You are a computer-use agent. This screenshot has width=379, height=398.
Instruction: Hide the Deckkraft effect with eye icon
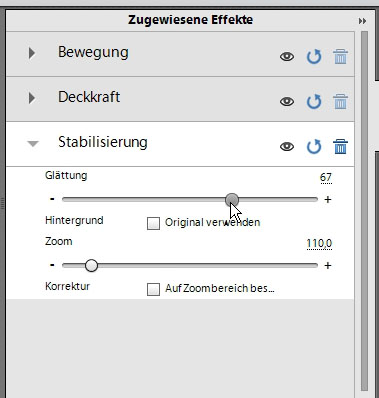tap(287, 101)
